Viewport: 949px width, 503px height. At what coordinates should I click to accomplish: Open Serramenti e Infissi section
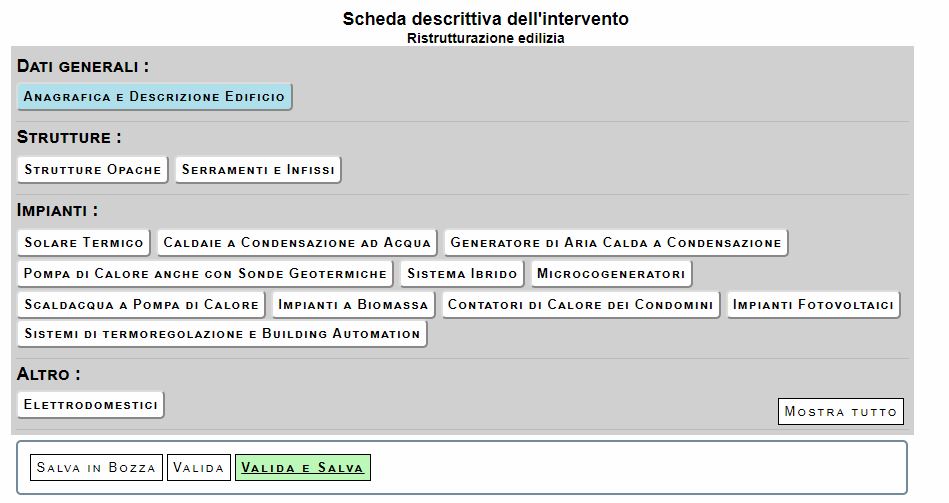pyautogui.click(x=258, y=170)
